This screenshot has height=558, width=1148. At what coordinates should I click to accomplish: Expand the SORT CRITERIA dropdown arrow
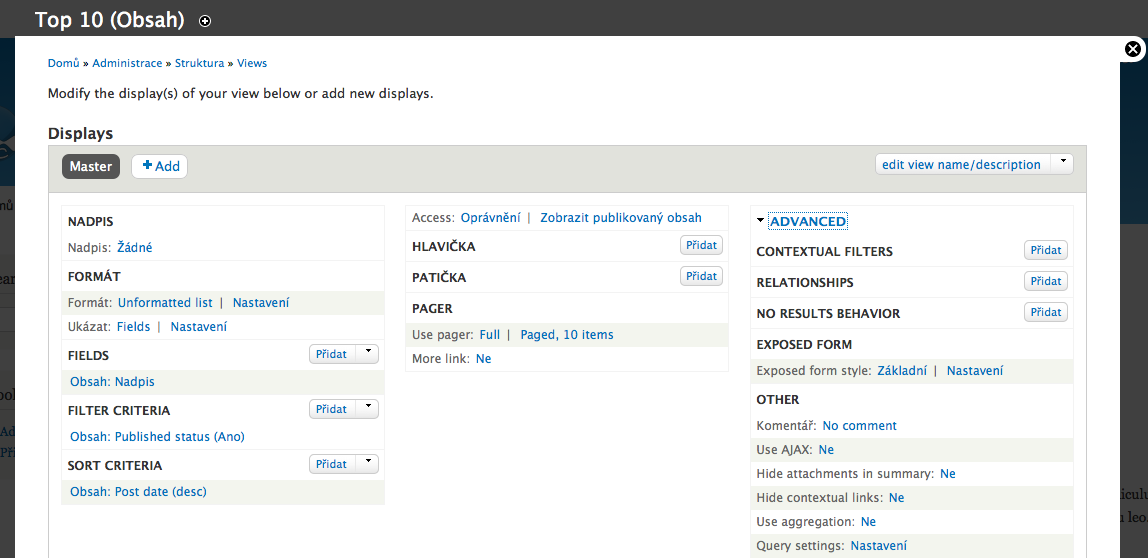coord(368,464)
